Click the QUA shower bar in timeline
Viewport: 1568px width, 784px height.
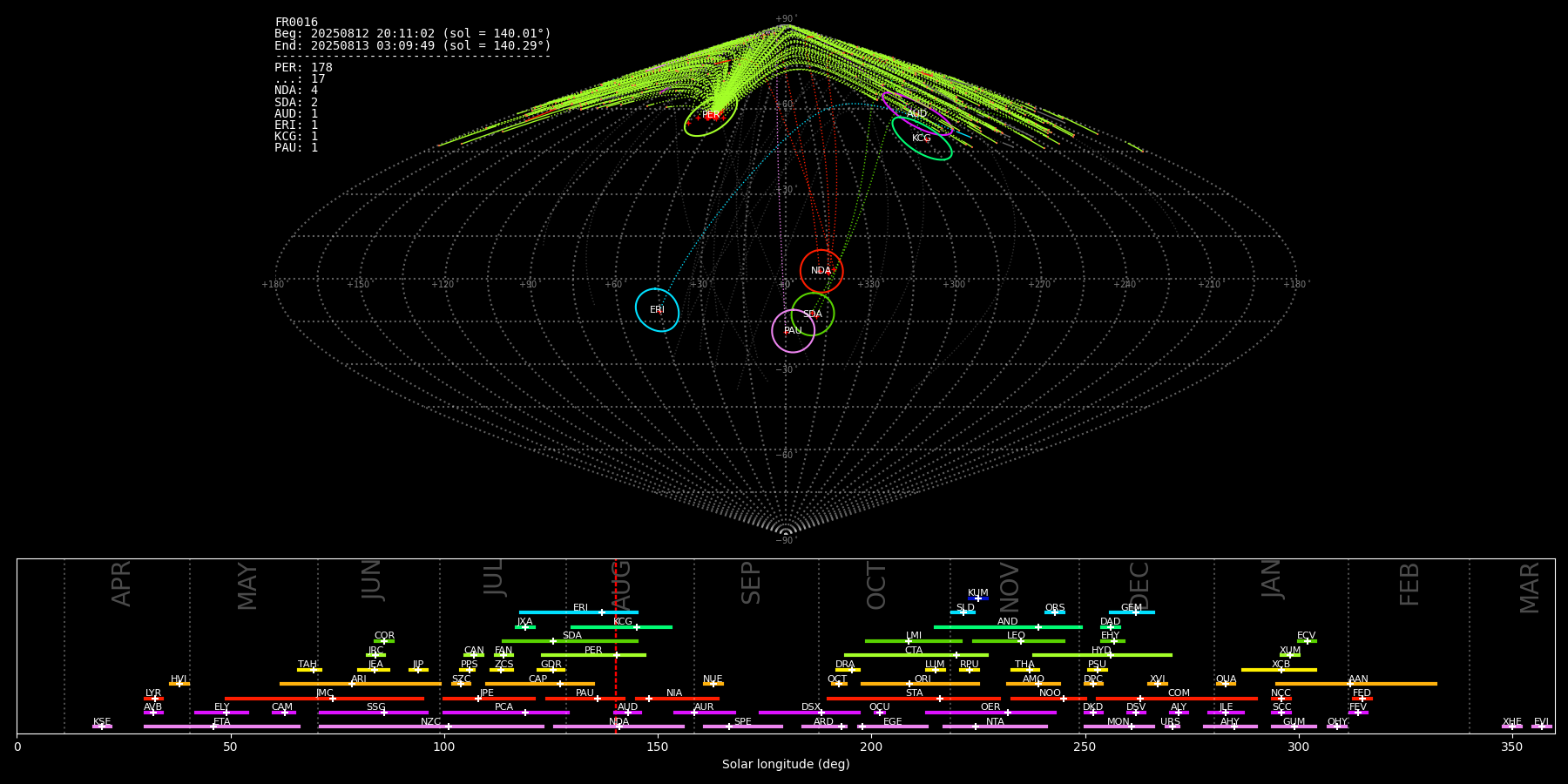1226,684
